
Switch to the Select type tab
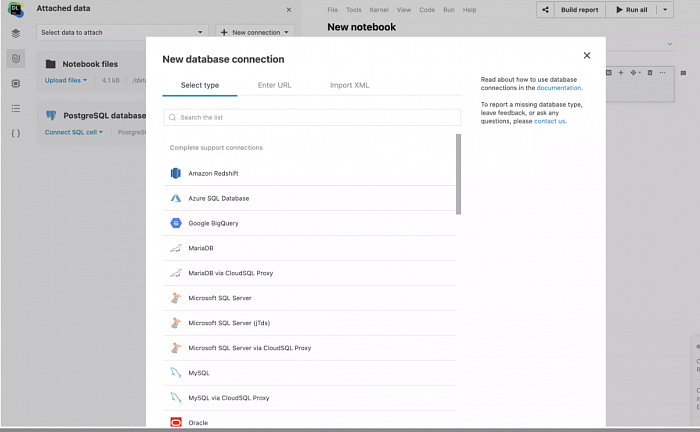coord(200,85)
